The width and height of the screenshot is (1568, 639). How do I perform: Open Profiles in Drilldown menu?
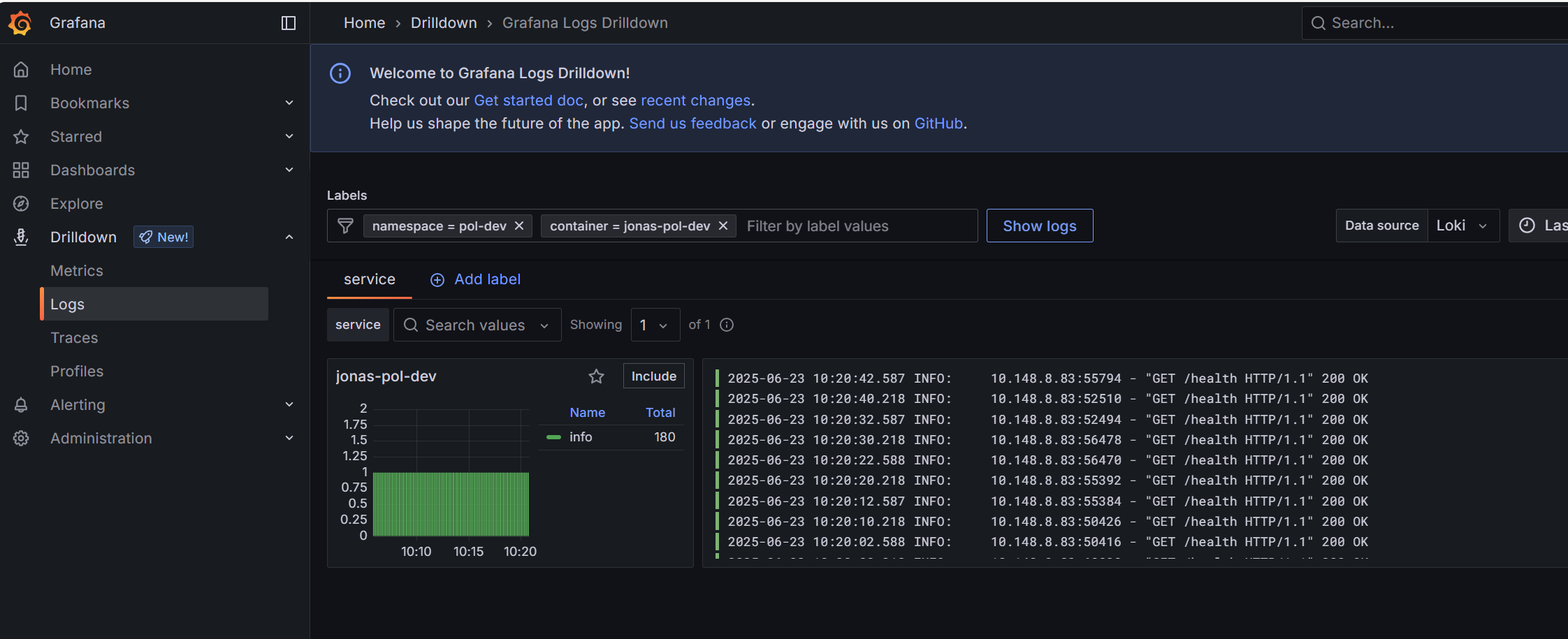(x=77, y=372)
